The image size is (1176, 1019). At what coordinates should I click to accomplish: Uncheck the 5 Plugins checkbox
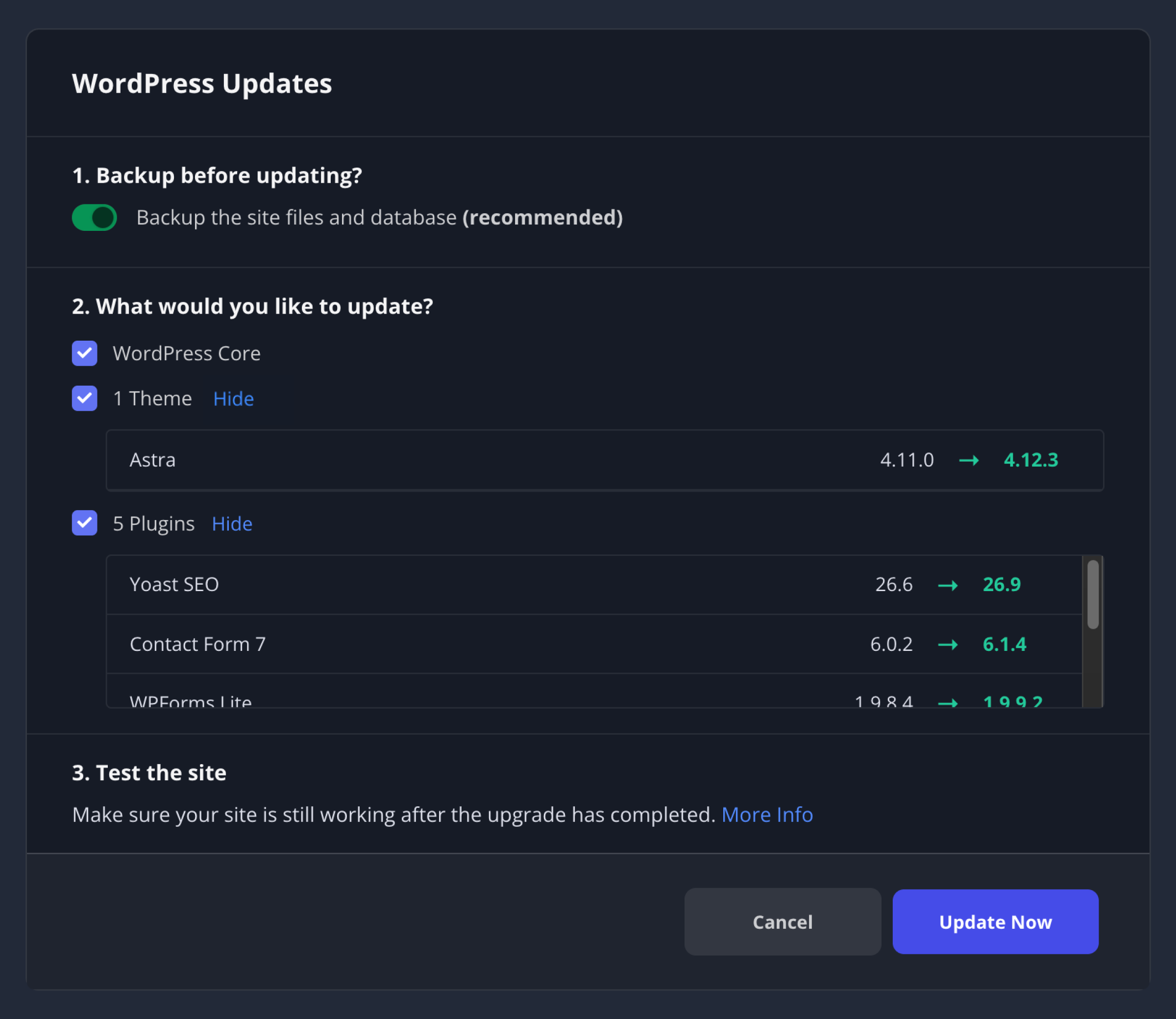84,523
